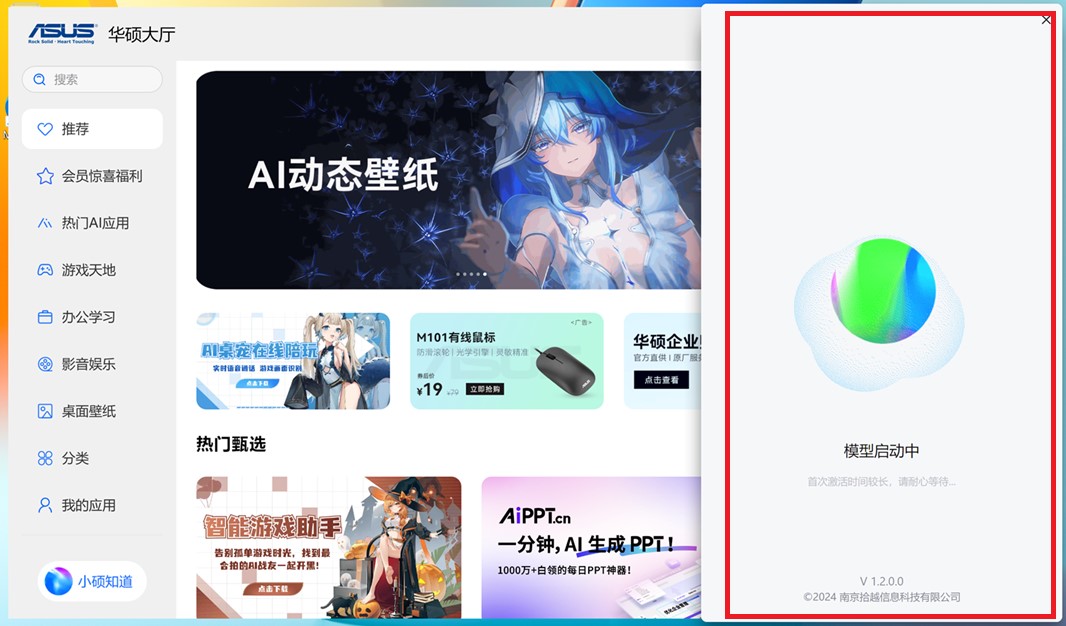Go to 影音娱乐 menu entry
Screen dimensions: 1066x626
pos(92,364)
